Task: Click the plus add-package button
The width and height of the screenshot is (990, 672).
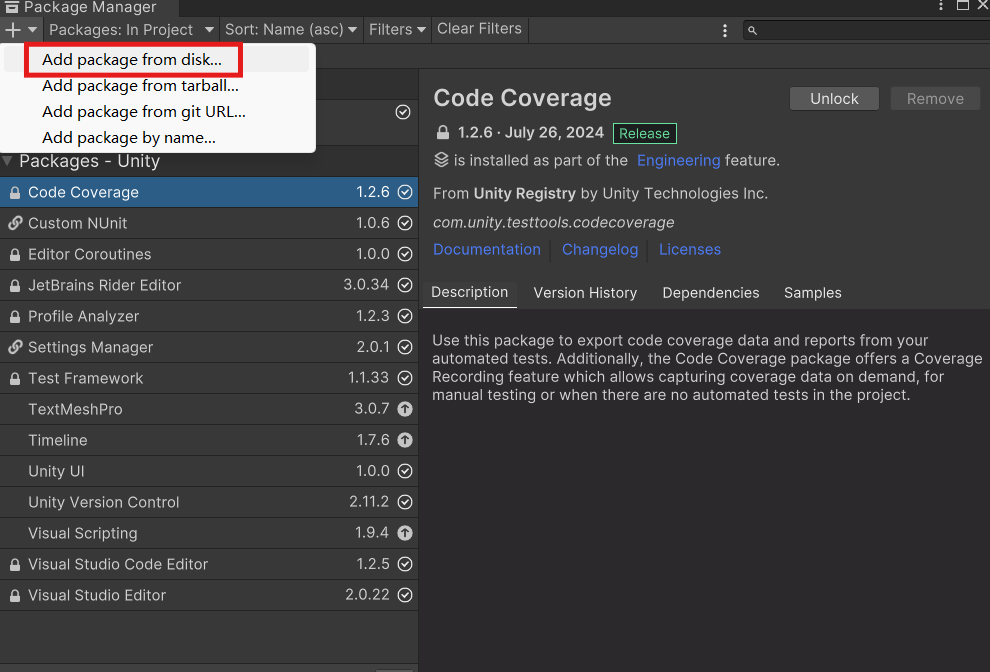Action: (x=13, y=30)
